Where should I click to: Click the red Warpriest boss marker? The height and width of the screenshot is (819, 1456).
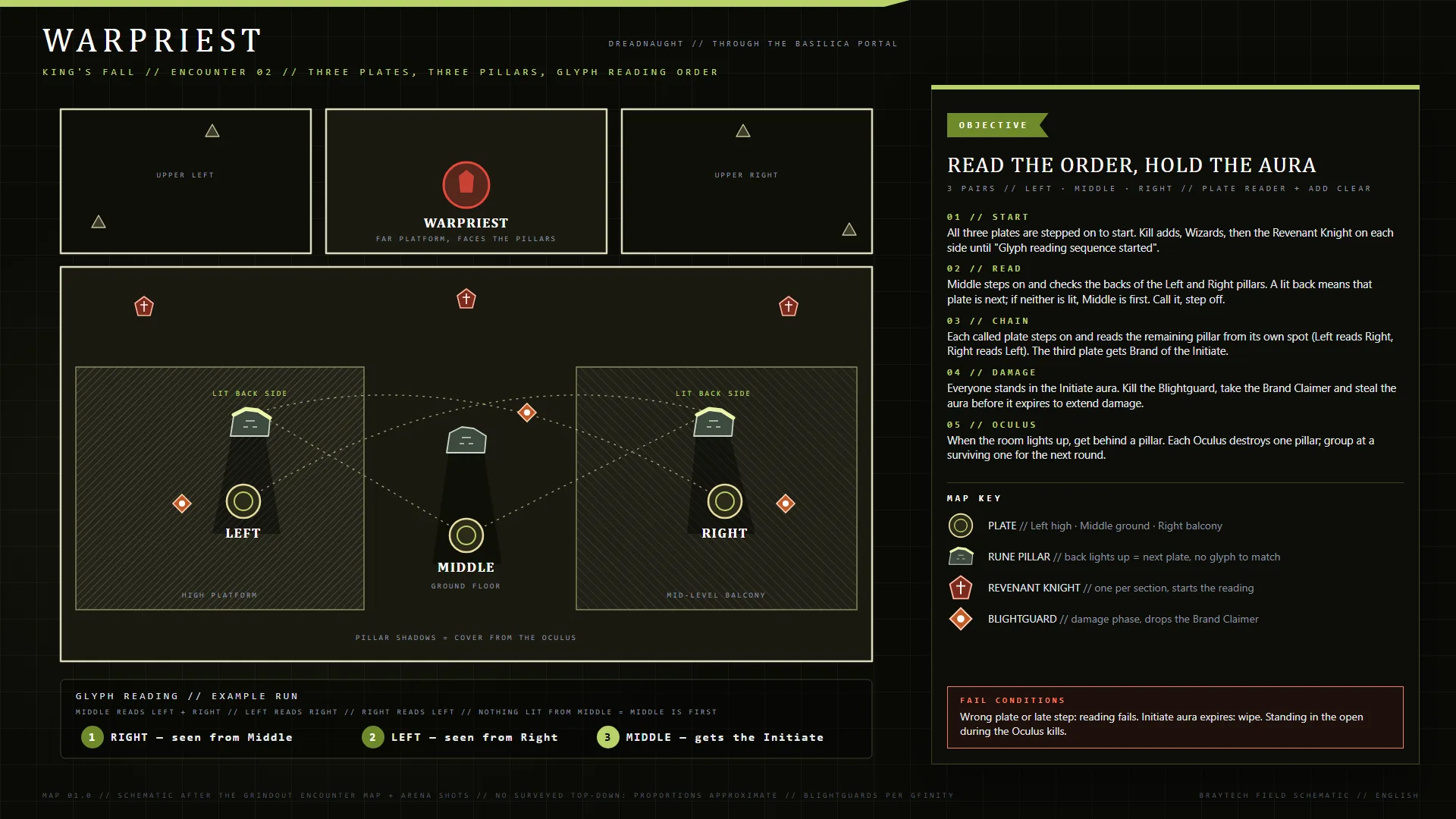466,184
